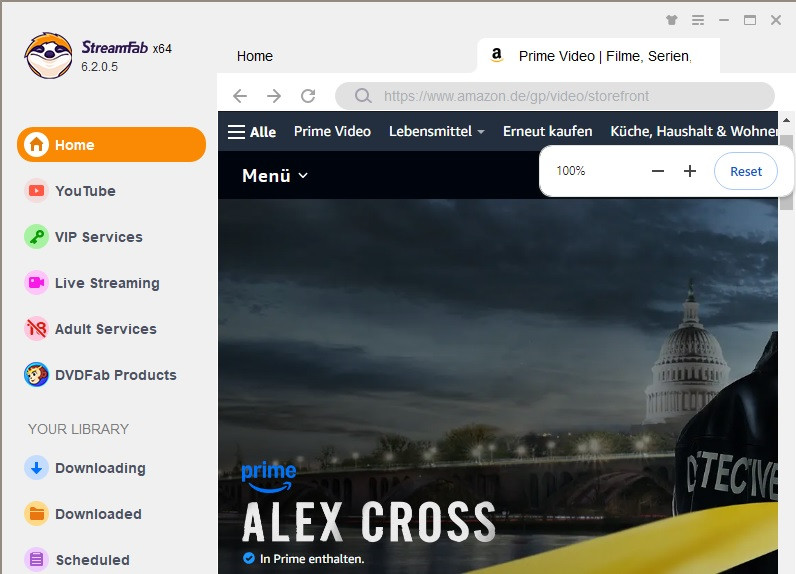Go to Live Streaming section
The height and width of the screenshot is (574, 796).
point(107,283)
